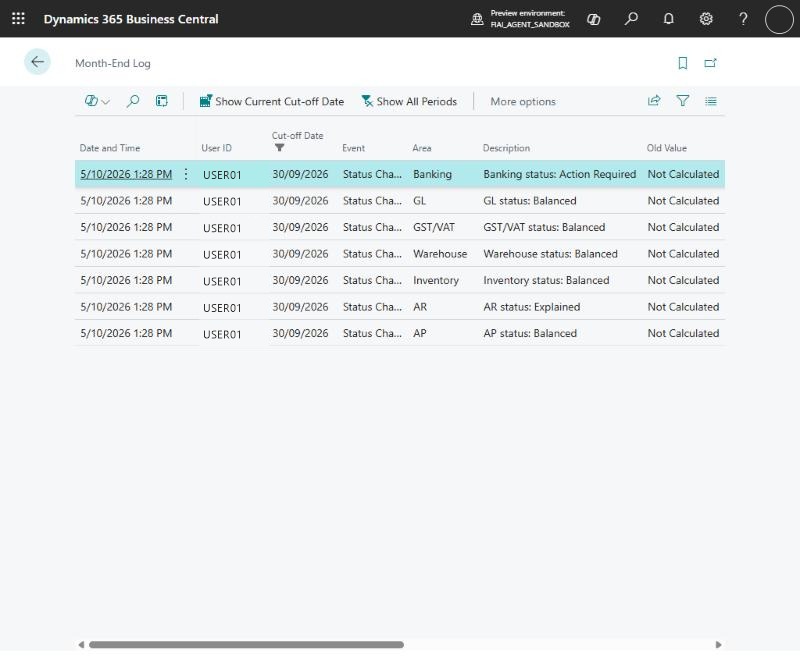Screen dimensions: 800x671
Task: Sort by the Date and Time column header
Action: pyautogui.click(x=110, y=148)
